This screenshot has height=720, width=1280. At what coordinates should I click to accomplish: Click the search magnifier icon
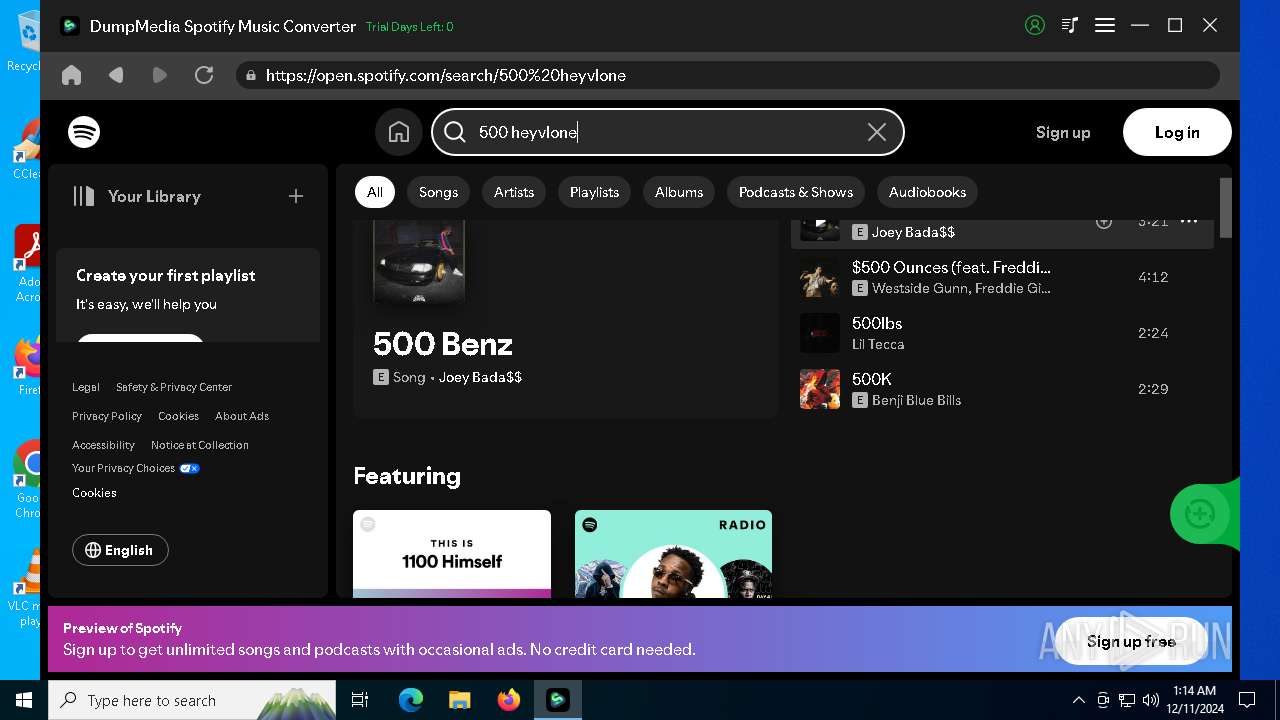click(455, 132)
